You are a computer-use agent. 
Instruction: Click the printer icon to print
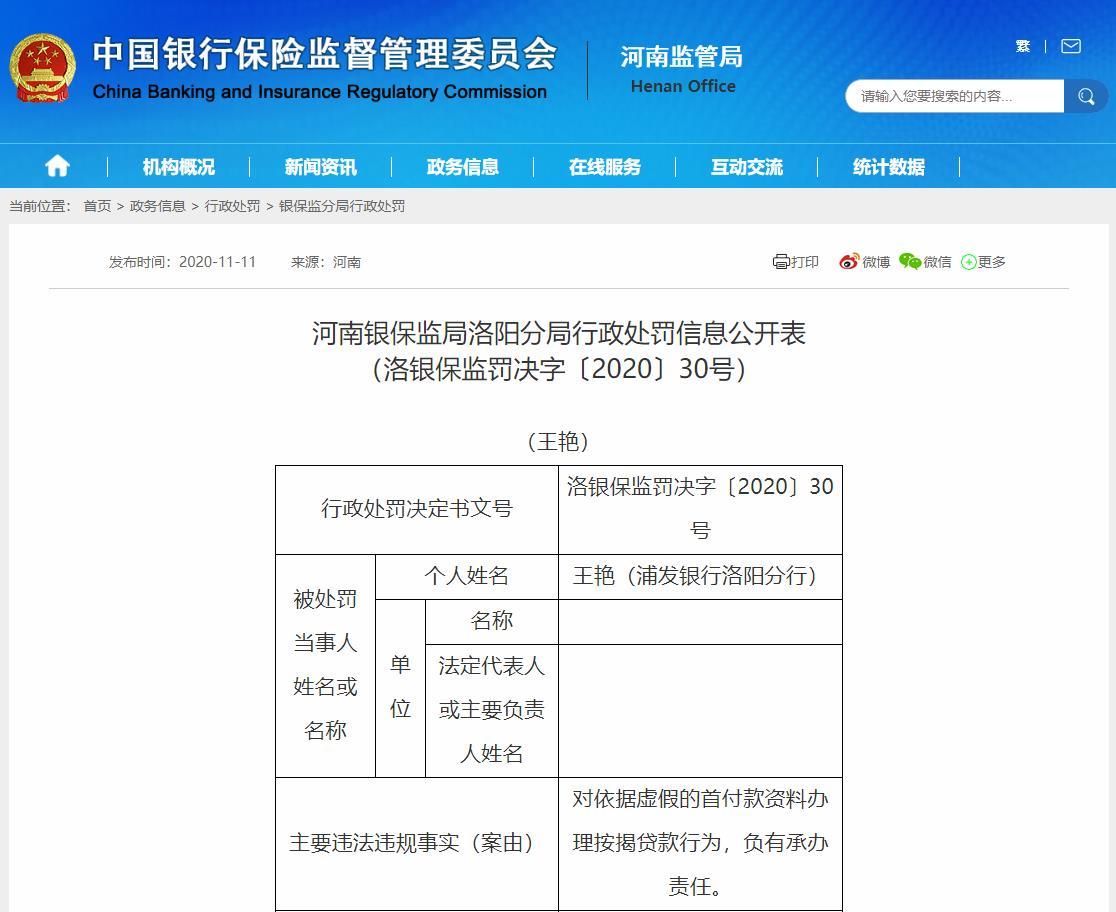[x=781, y=262]
